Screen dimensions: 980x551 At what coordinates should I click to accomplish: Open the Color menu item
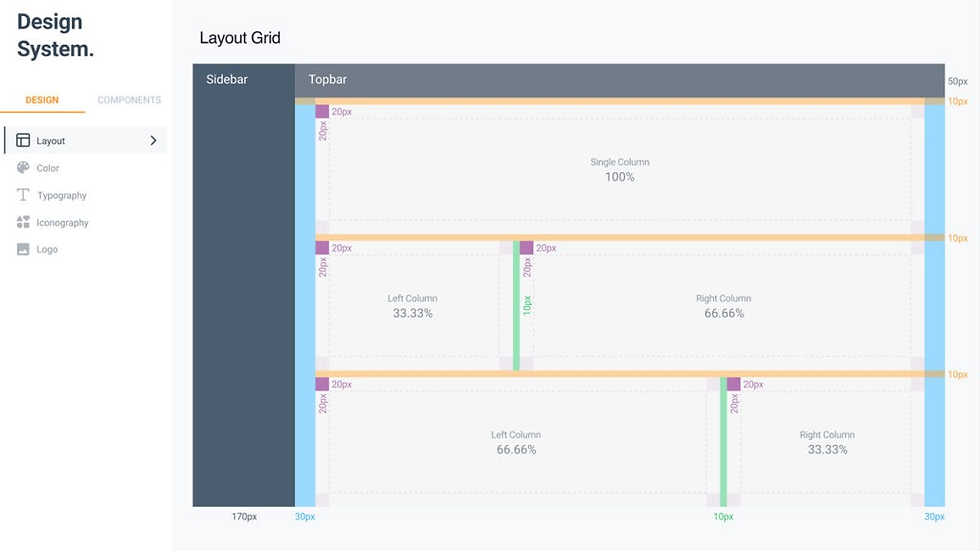click(x=48, y=168)
